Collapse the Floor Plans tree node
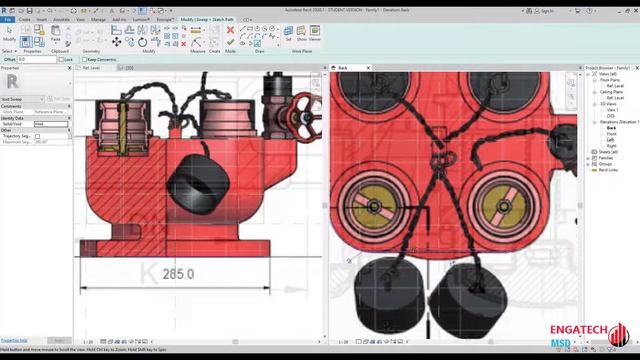Viewport: 640px width, 360px height. point(595,80)
